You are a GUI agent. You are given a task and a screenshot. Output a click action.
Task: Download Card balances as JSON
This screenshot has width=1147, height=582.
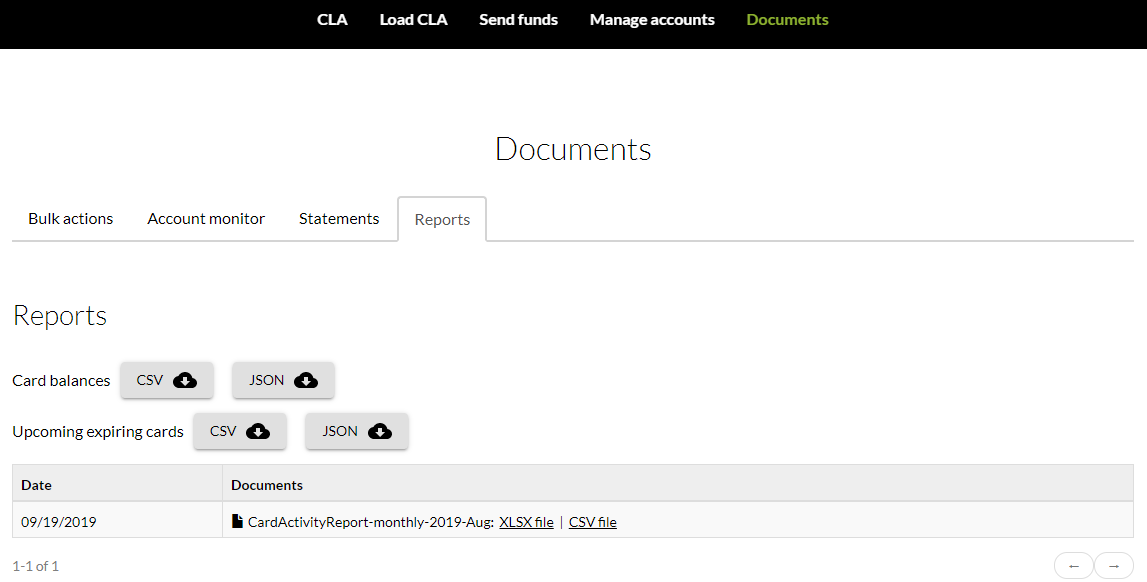click(283, 380)
